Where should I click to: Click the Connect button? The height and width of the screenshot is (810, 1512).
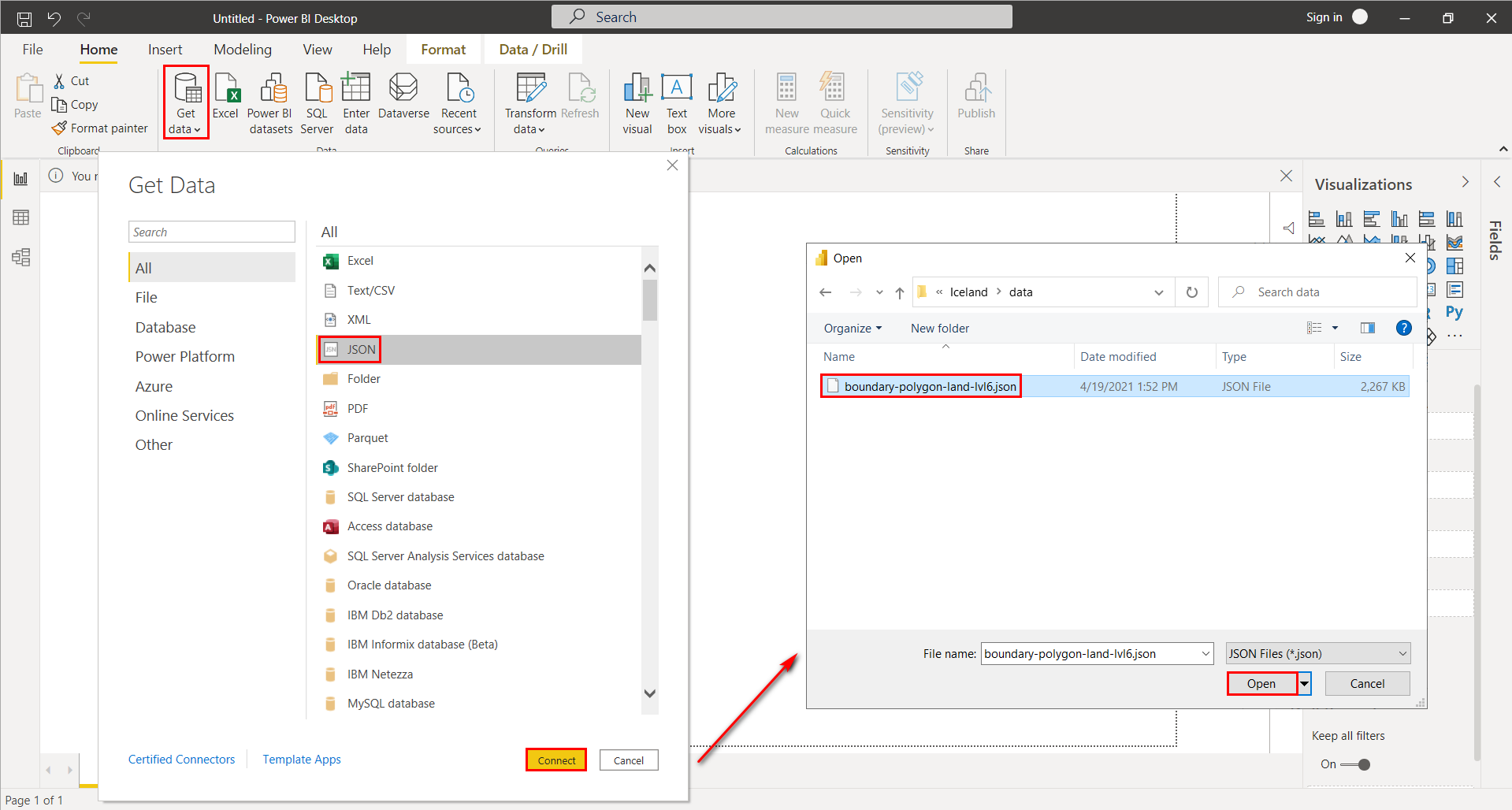click(x=555, y=760)
